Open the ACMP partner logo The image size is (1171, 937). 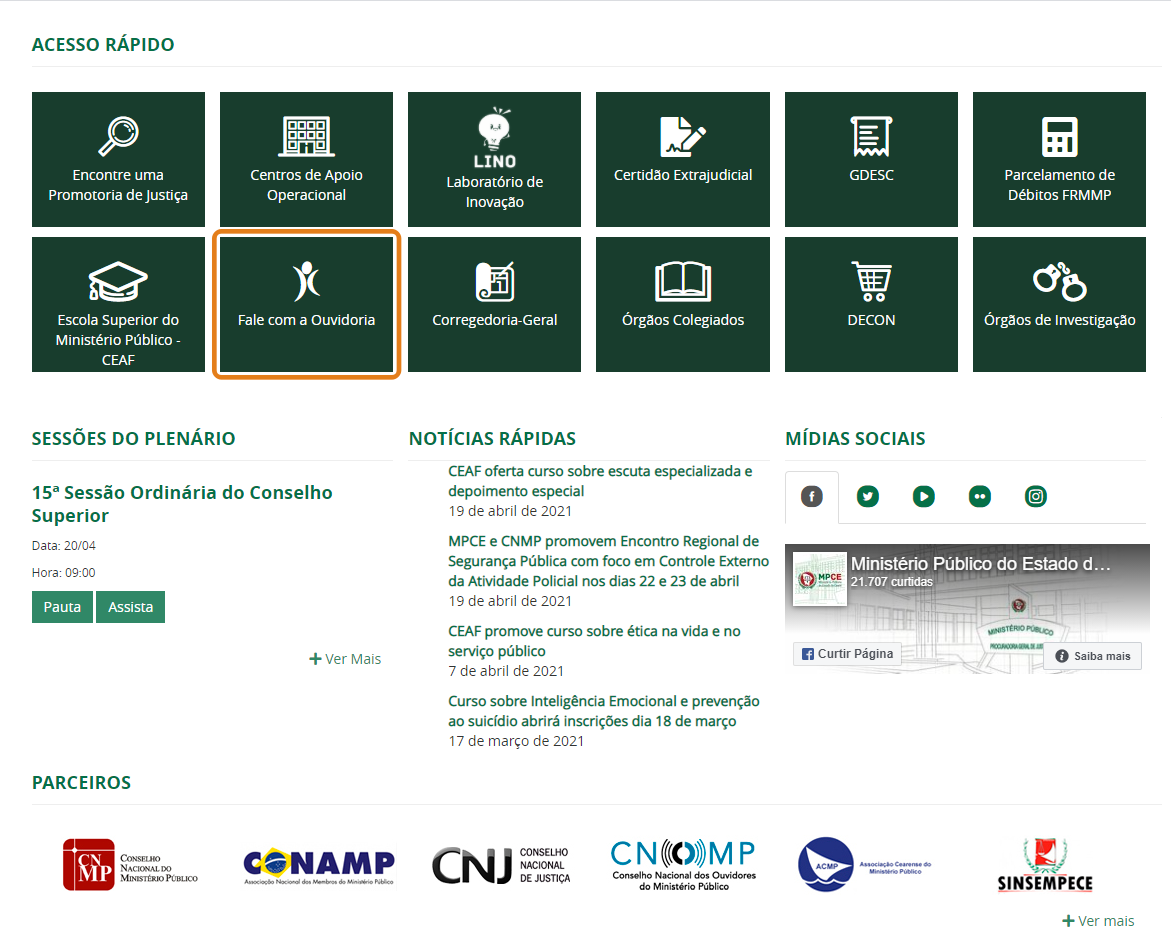coord(864,865)
